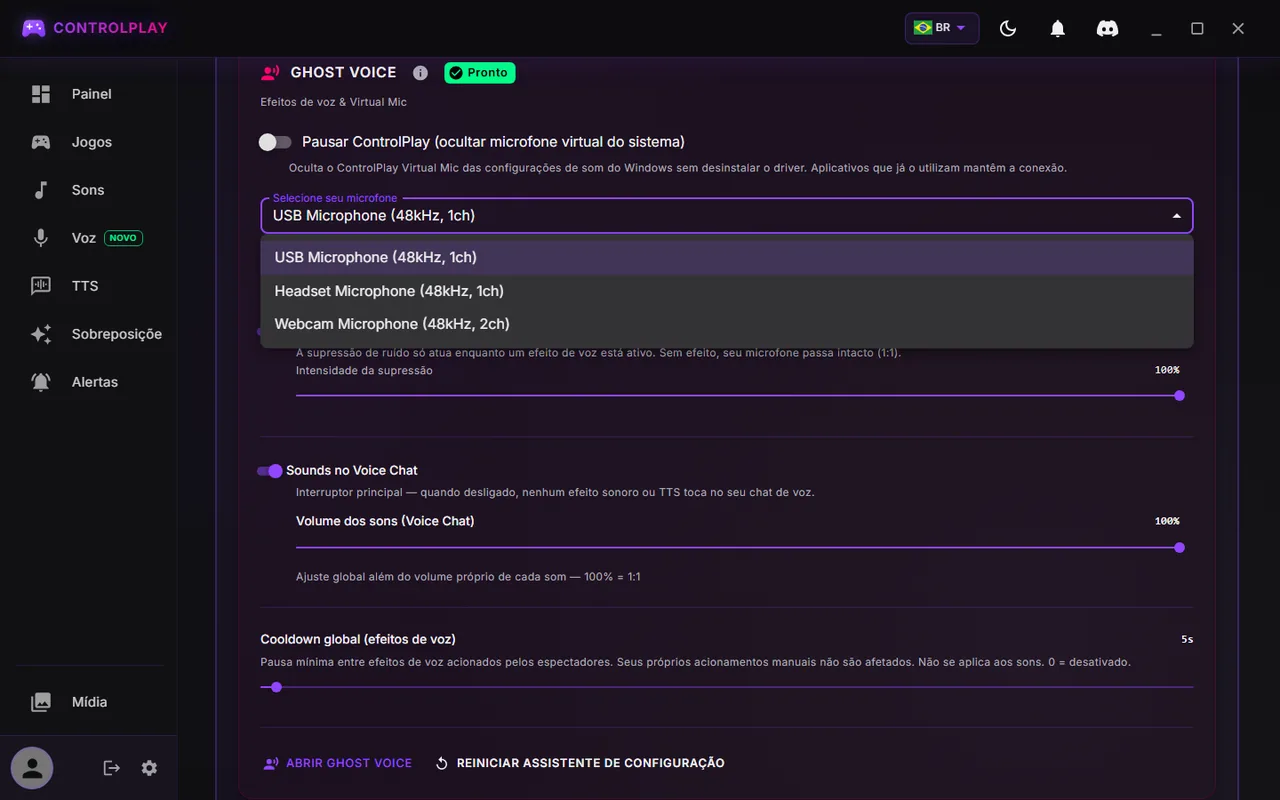Open the notifications bell in title bar
This screenshot has height=800, width=1280.
pyautogui.click(x=1058, y=28)
